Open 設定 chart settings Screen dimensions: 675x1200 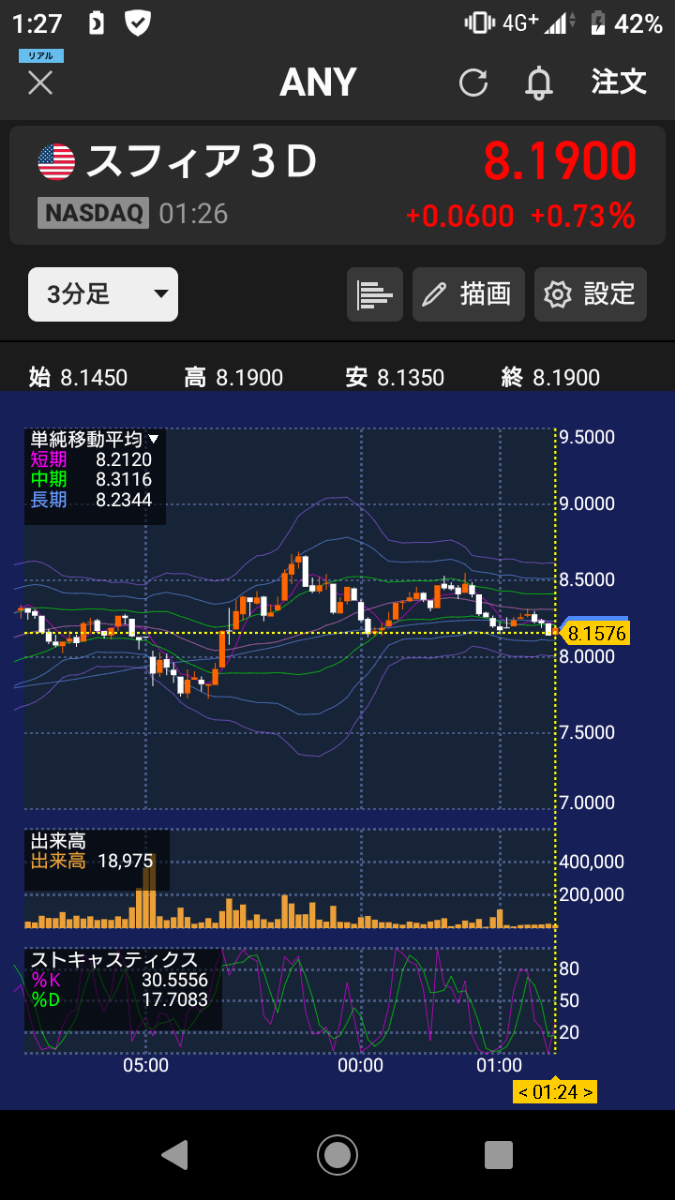(590, 294)
